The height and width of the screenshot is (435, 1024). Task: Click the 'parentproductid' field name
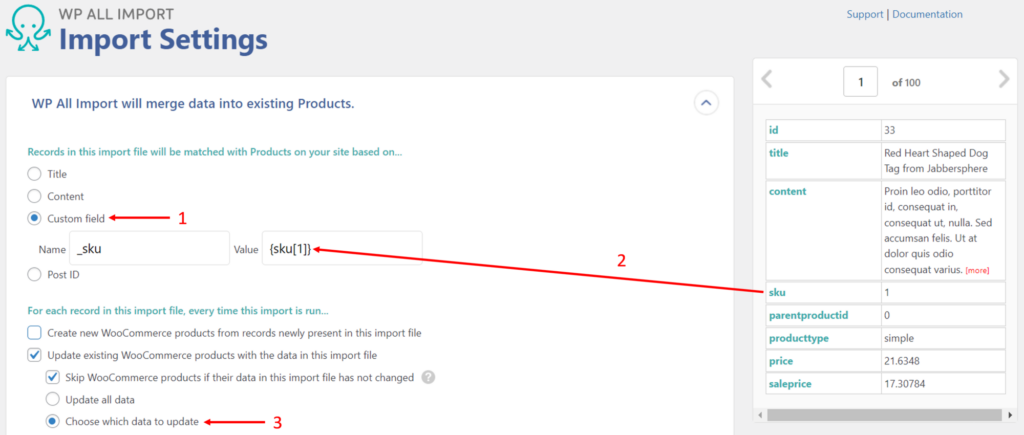[808, 315]
